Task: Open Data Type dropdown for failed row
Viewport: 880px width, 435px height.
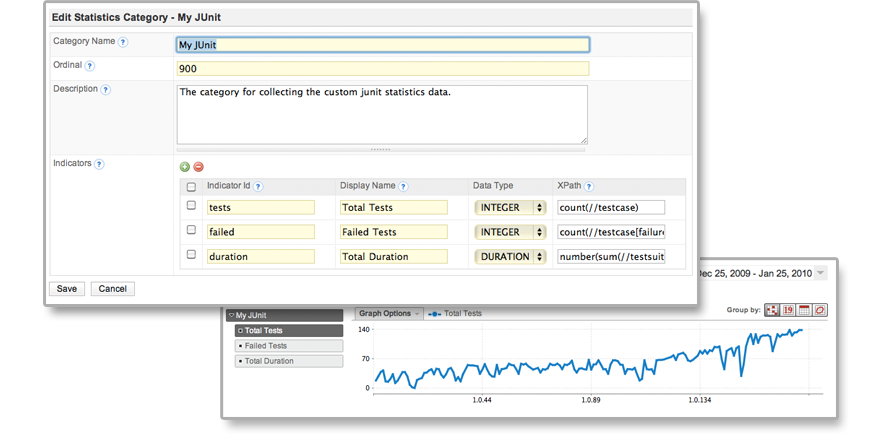Action: 510,232
